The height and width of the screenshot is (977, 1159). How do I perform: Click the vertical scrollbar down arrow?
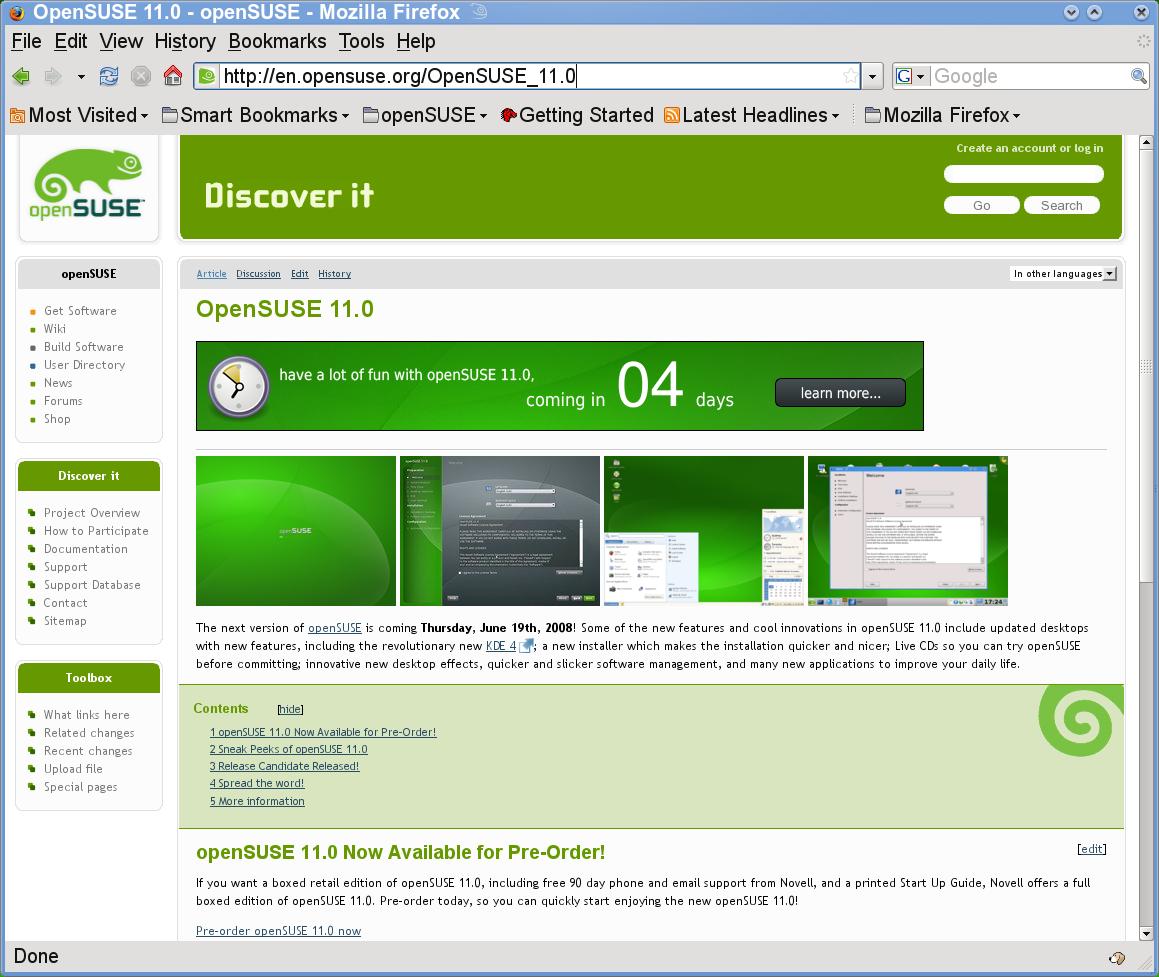(1146, 934)
